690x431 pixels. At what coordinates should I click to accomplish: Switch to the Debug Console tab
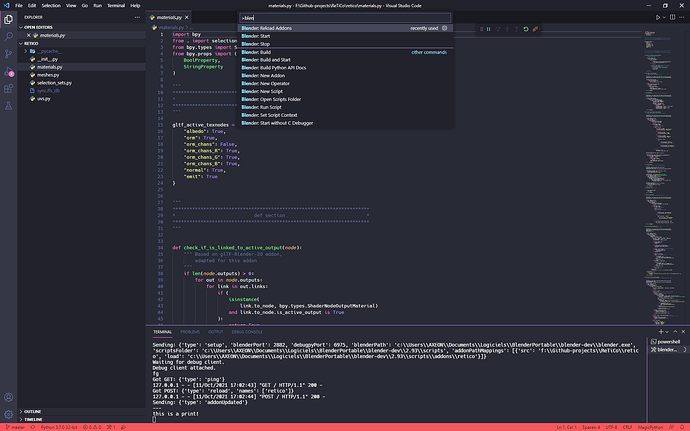247,332
